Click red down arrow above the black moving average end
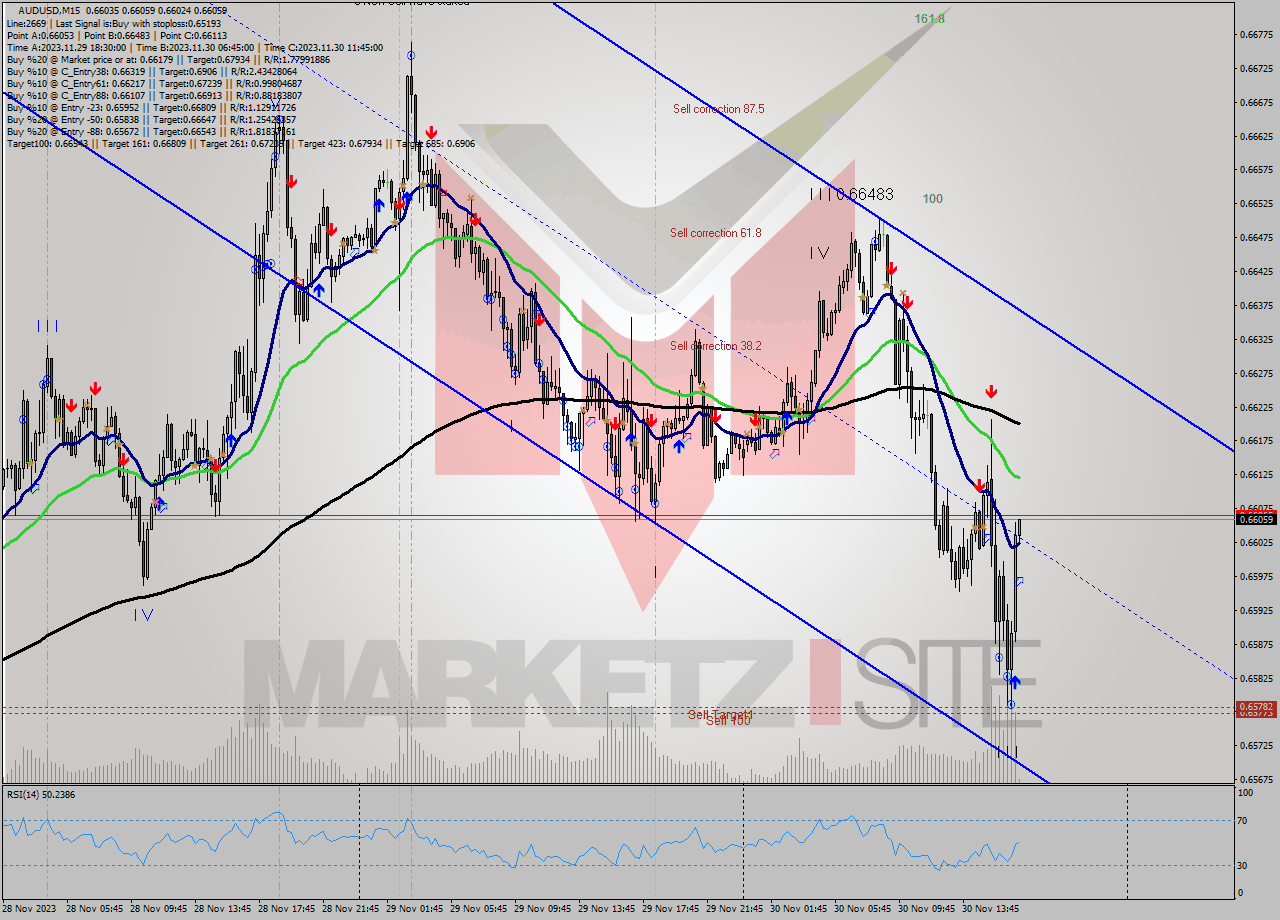Image resolution: width=1280 pixels, height=920 pixels. [991, 391]
